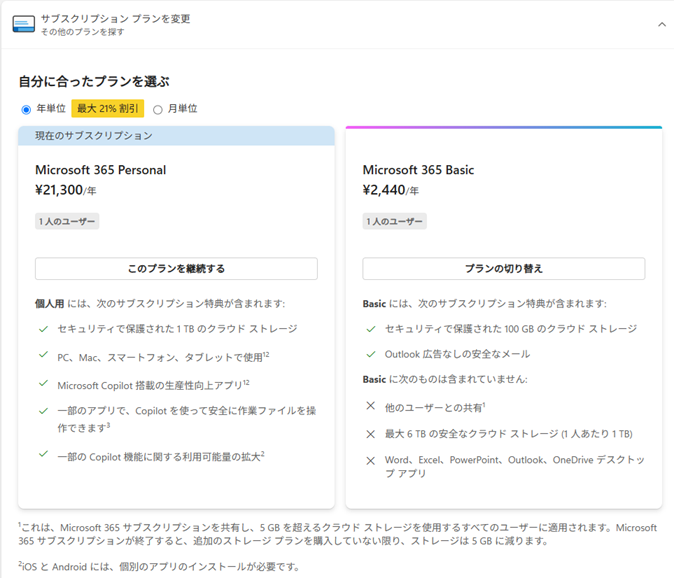Click the text 他のユーザーとの共有

click(x=435, y=407)
